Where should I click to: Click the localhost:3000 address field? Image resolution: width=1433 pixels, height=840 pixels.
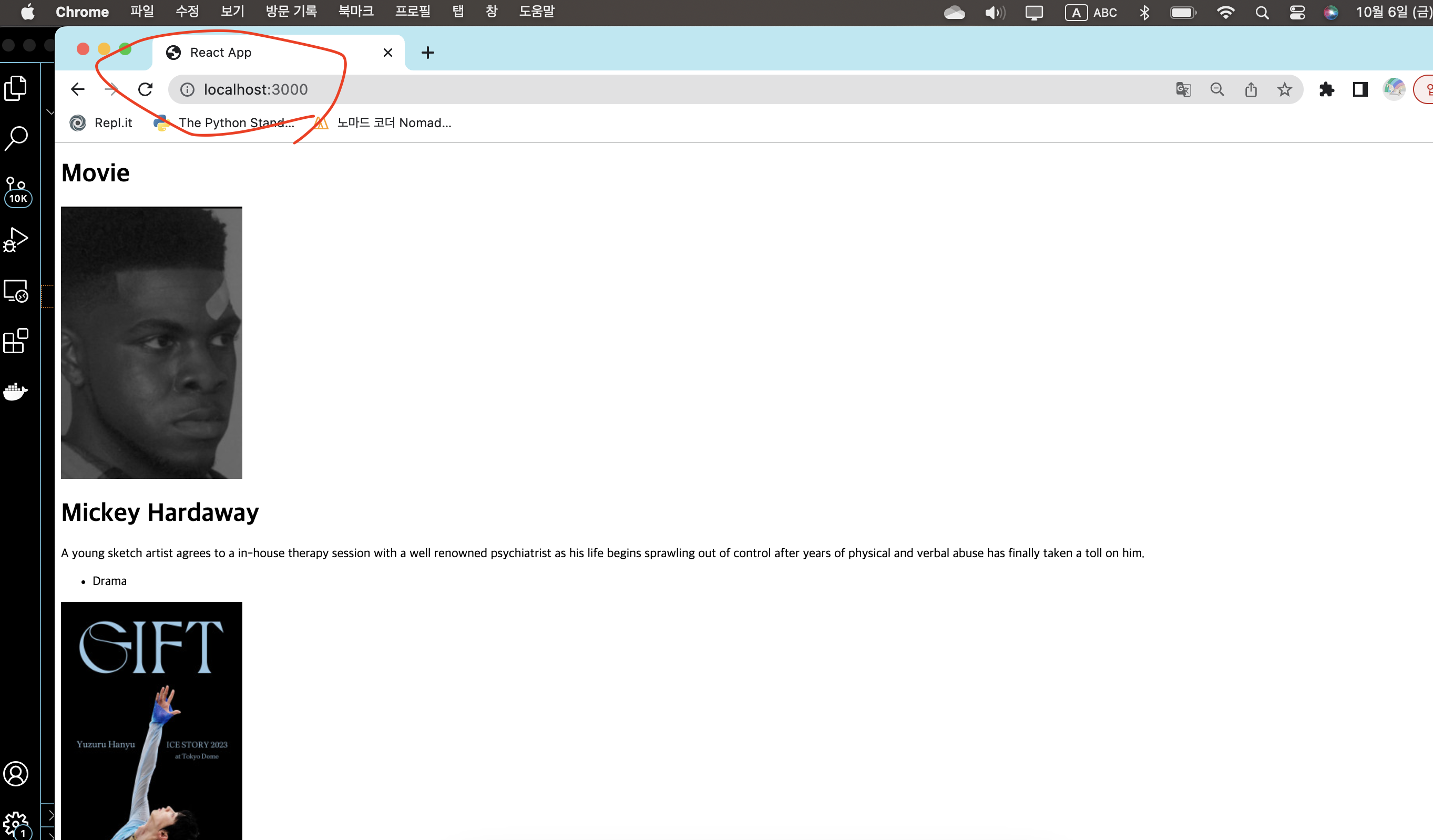(256, 89)
